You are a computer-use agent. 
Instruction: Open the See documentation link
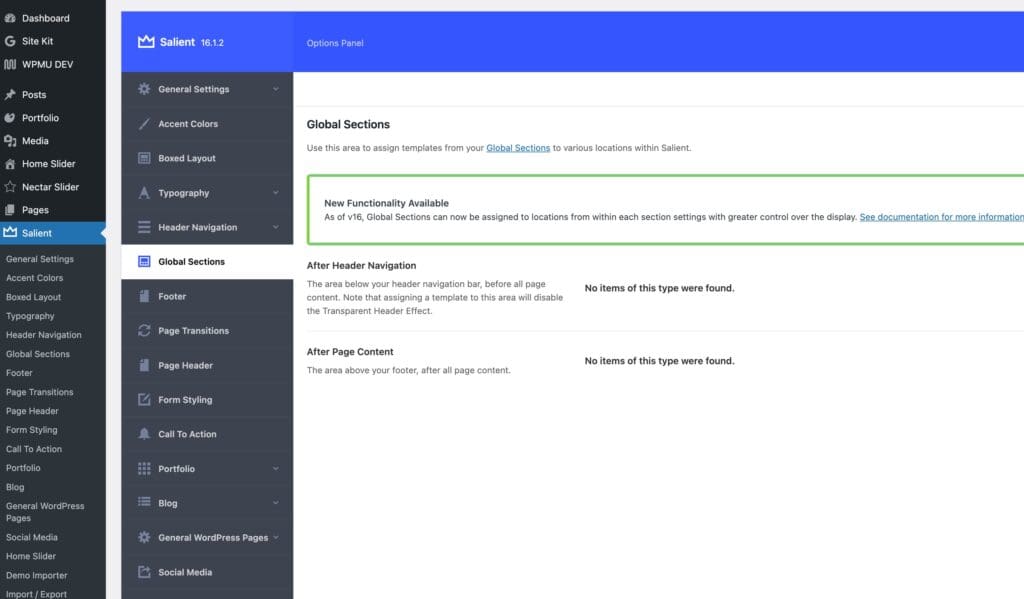[941, 217]
